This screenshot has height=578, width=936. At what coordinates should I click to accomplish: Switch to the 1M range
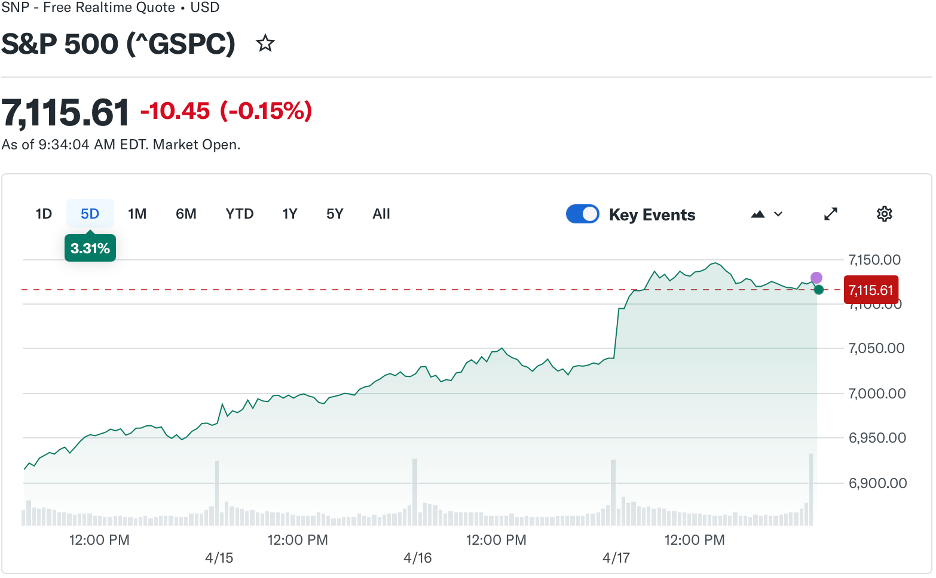pyautogui.click(x=137, y=214)
